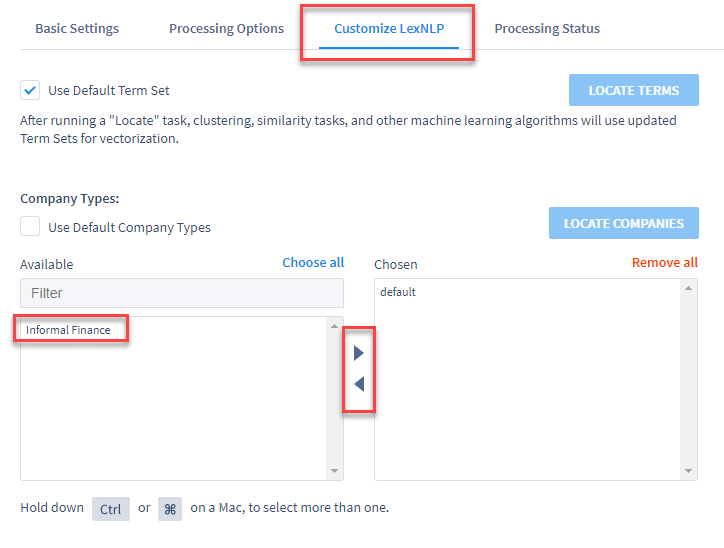Click the Chosen list scrollbar track
The height and width of the screenshot is (548, 724).
click(x=688, y=379)
